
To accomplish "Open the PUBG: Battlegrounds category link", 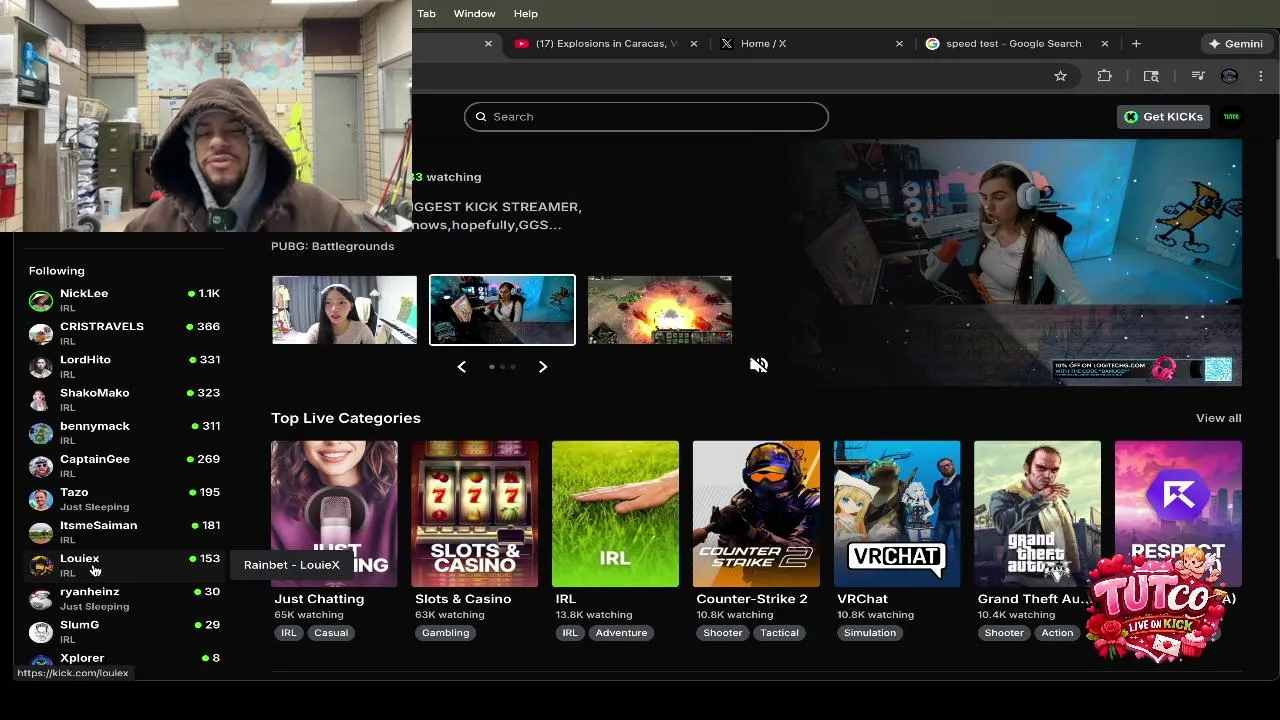I will [332, 246].
